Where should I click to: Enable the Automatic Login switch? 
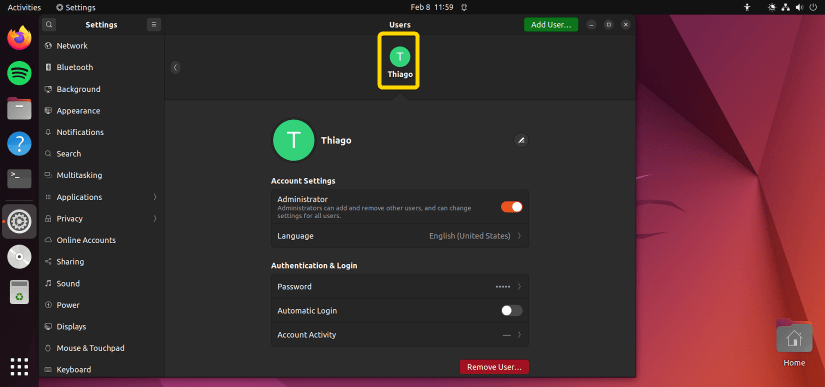[511, 311]
